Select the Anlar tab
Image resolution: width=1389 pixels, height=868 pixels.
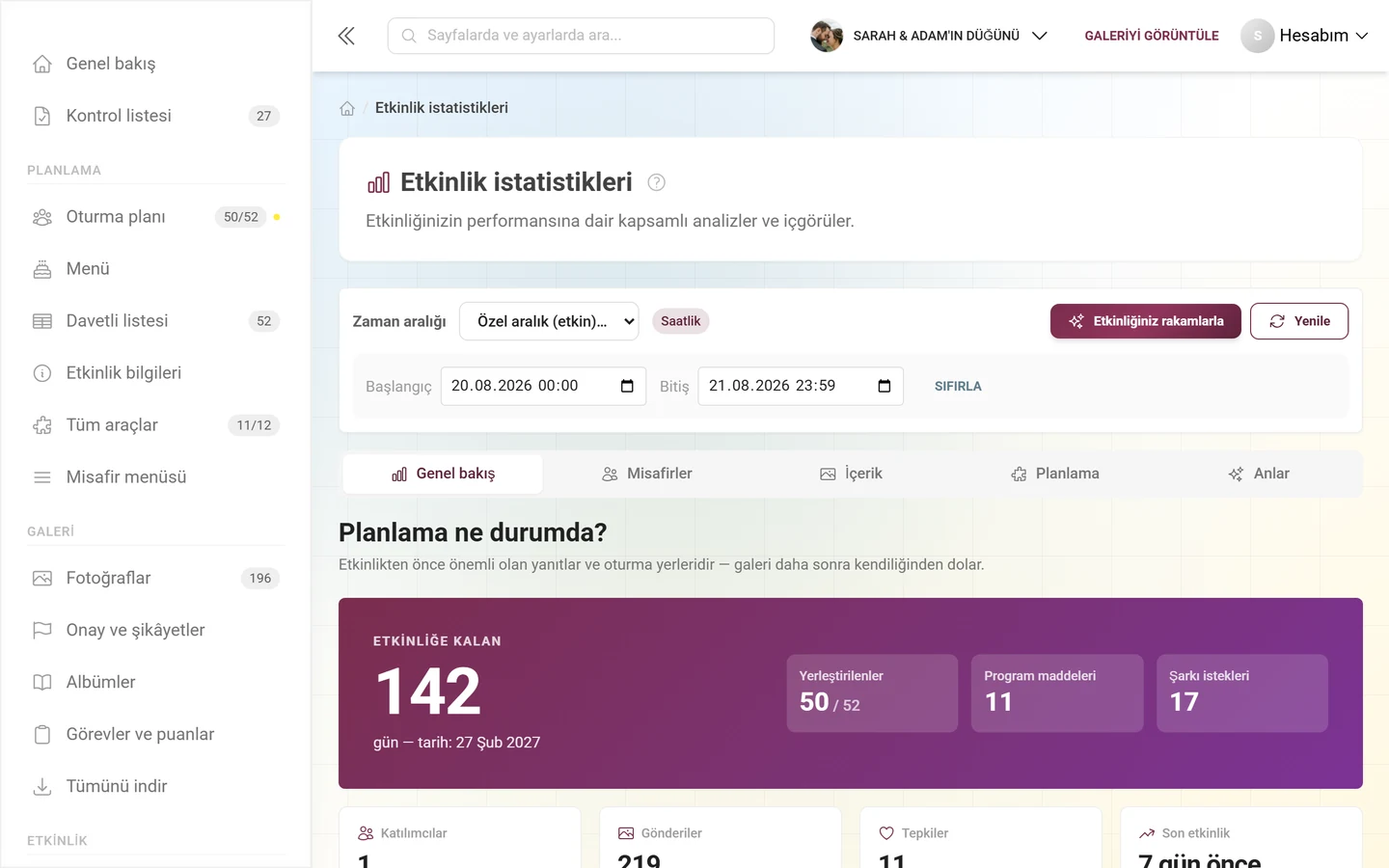[1259, 474]
